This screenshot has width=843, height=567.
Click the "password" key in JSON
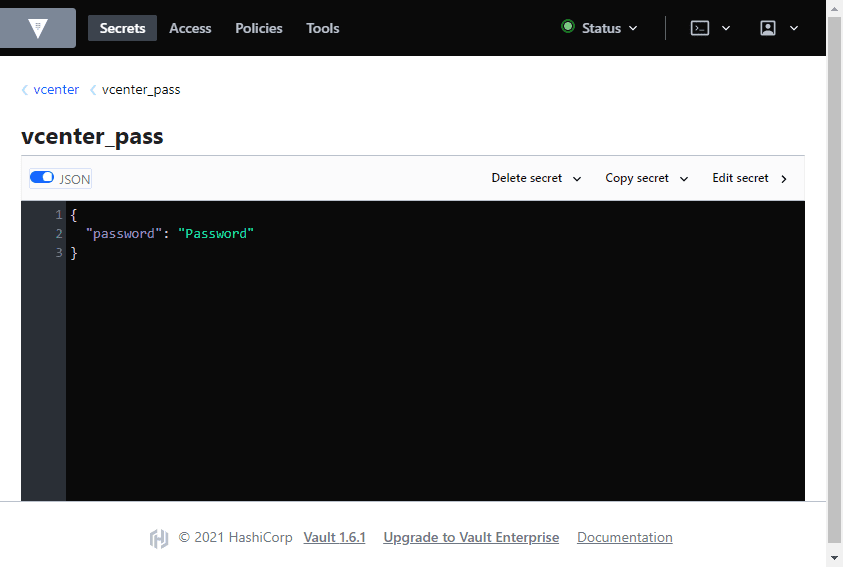124,234
